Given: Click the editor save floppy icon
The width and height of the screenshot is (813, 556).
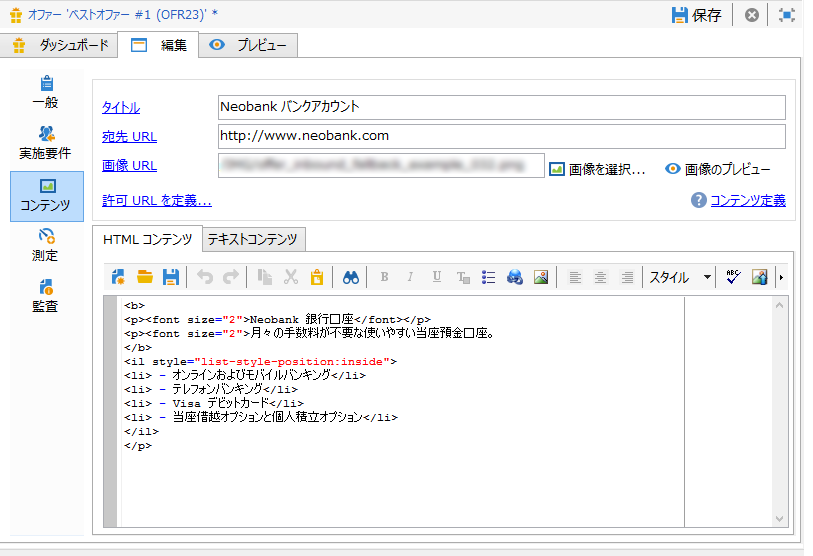Looking at the screenshot, I should pos(171,277).
